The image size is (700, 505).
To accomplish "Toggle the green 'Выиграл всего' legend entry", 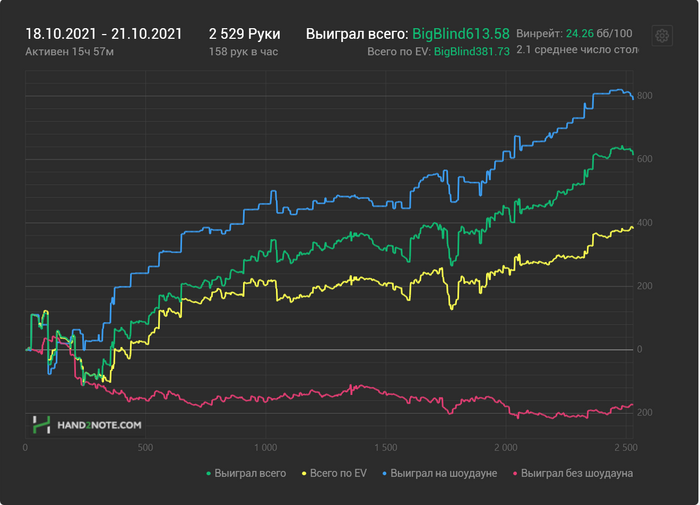I will point(246,473).
